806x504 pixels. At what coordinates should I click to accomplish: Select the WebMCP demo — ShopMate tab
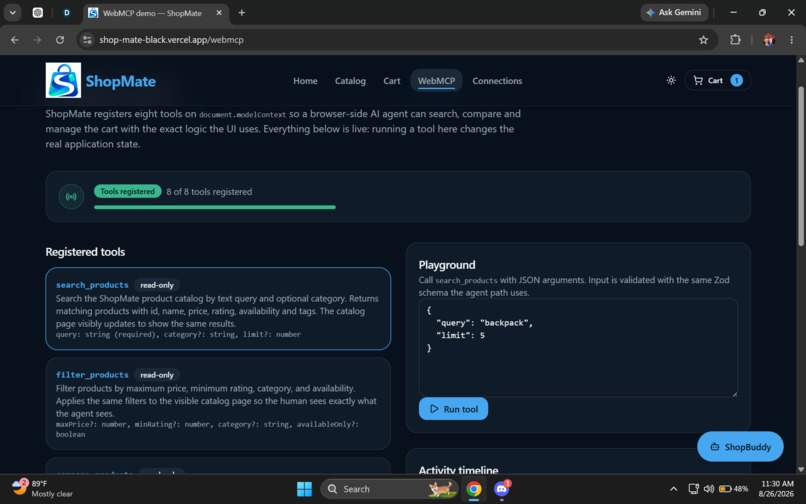tap(156, 13)
